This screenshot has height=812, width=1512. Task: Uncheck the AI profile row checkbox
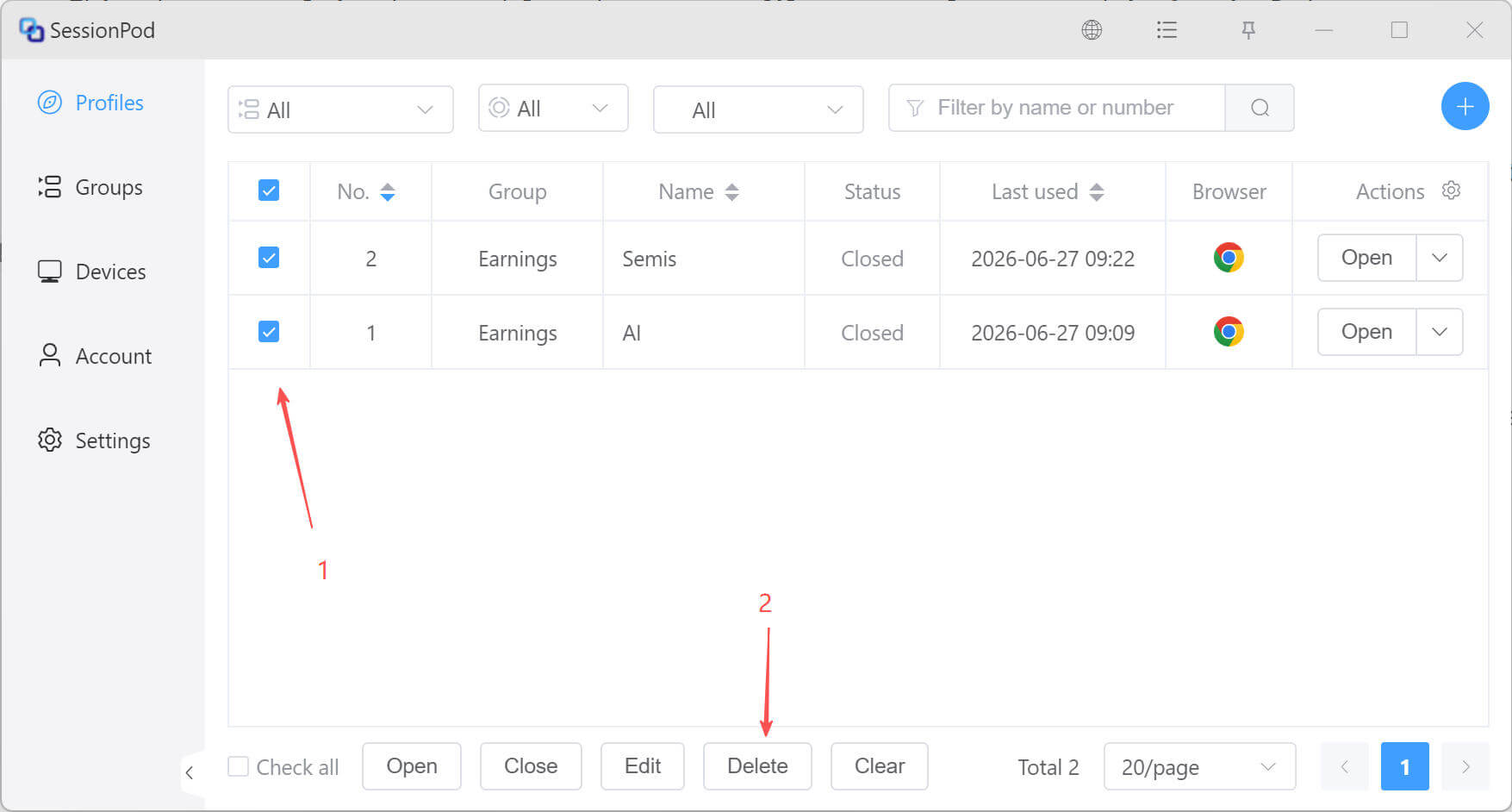[269, 332]
